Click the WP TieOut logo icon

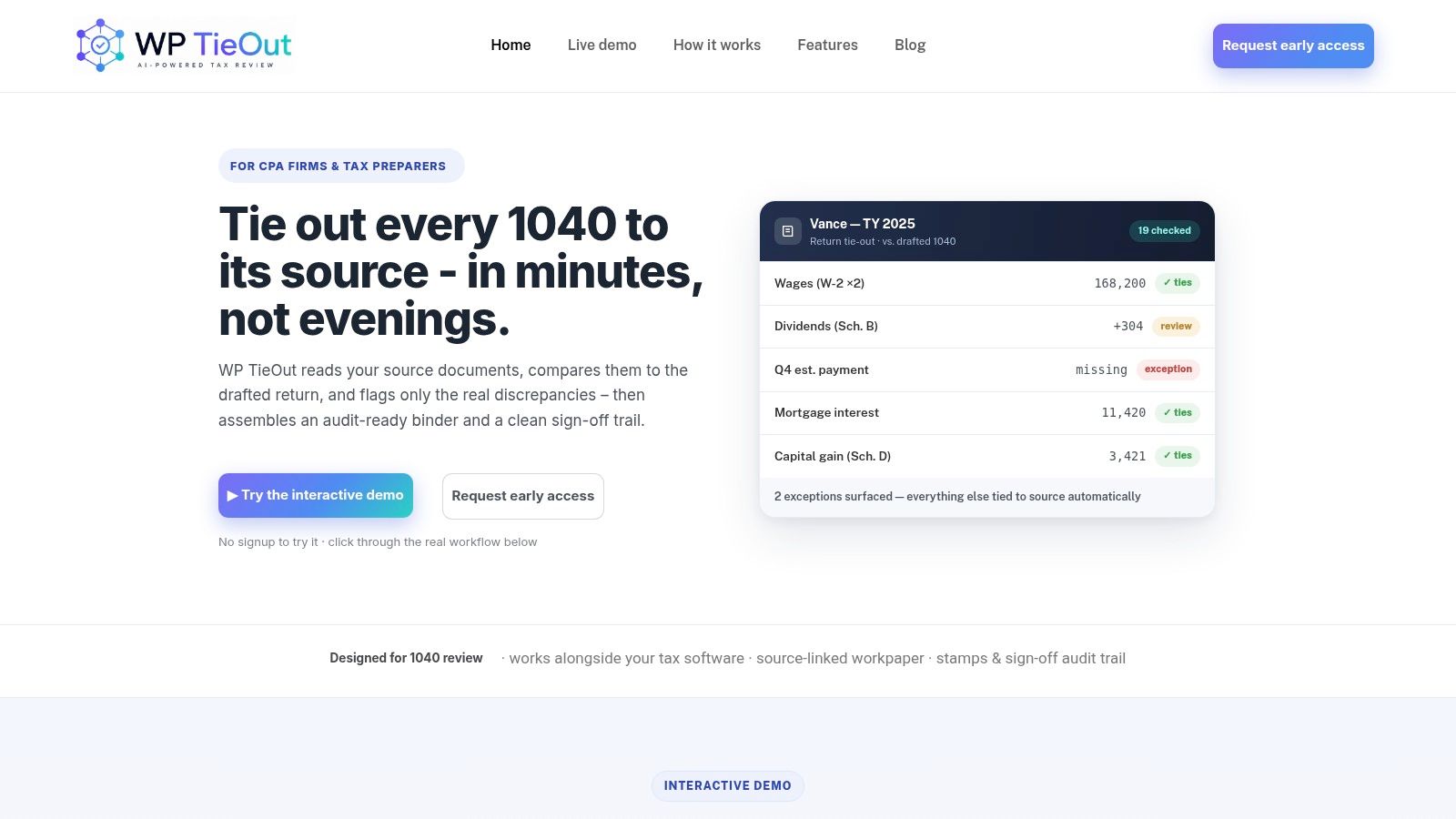100,45
